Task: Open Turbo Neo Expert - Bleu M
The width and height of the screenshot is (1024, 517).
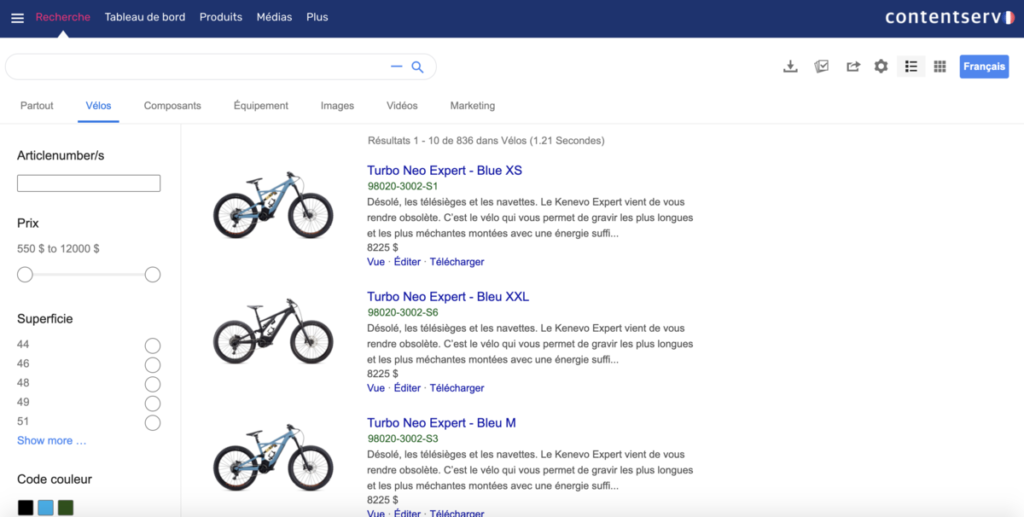Action: (x=441, y=423)
